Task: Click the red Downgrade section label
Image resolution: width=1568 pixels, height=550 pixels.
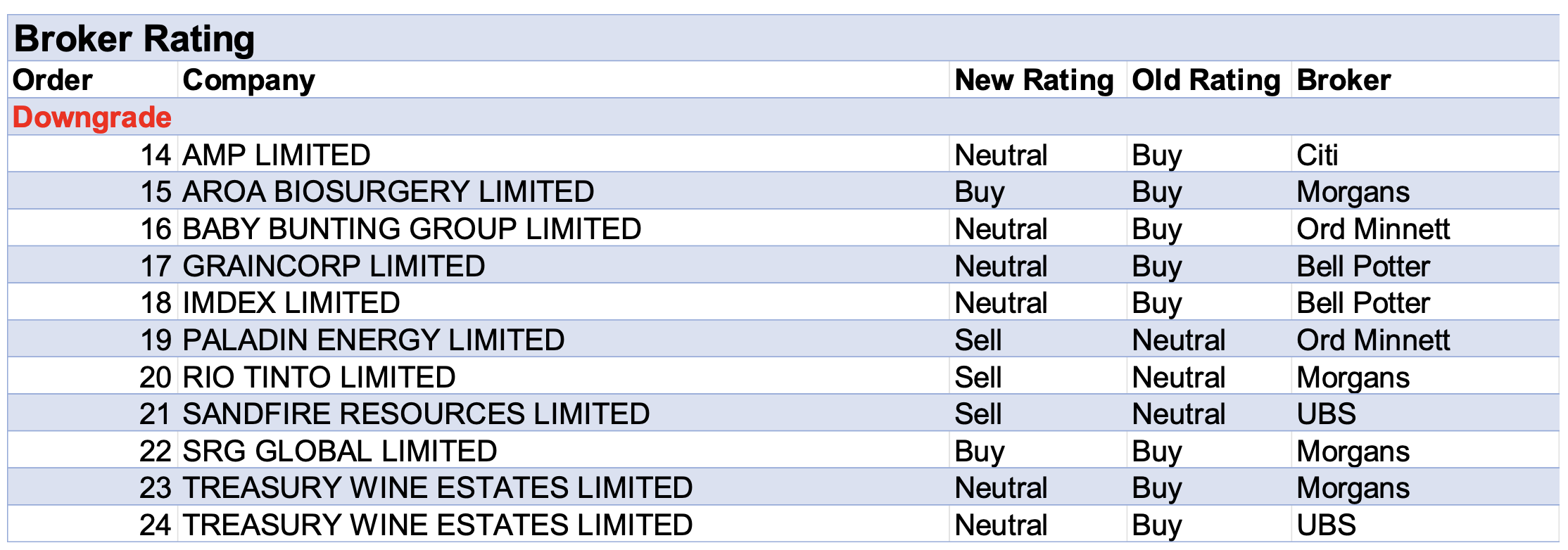Action: tap(92, 117)
